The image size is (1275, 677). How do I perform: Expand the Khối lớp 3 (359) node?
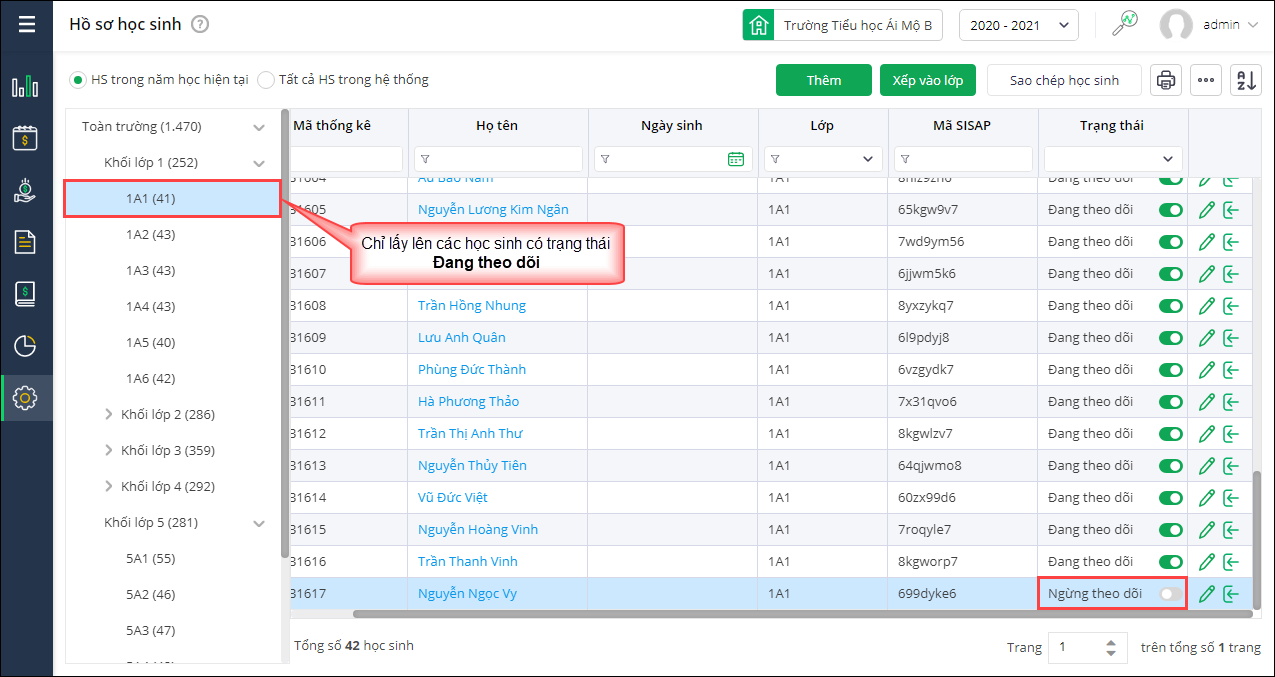coord(109,450)
